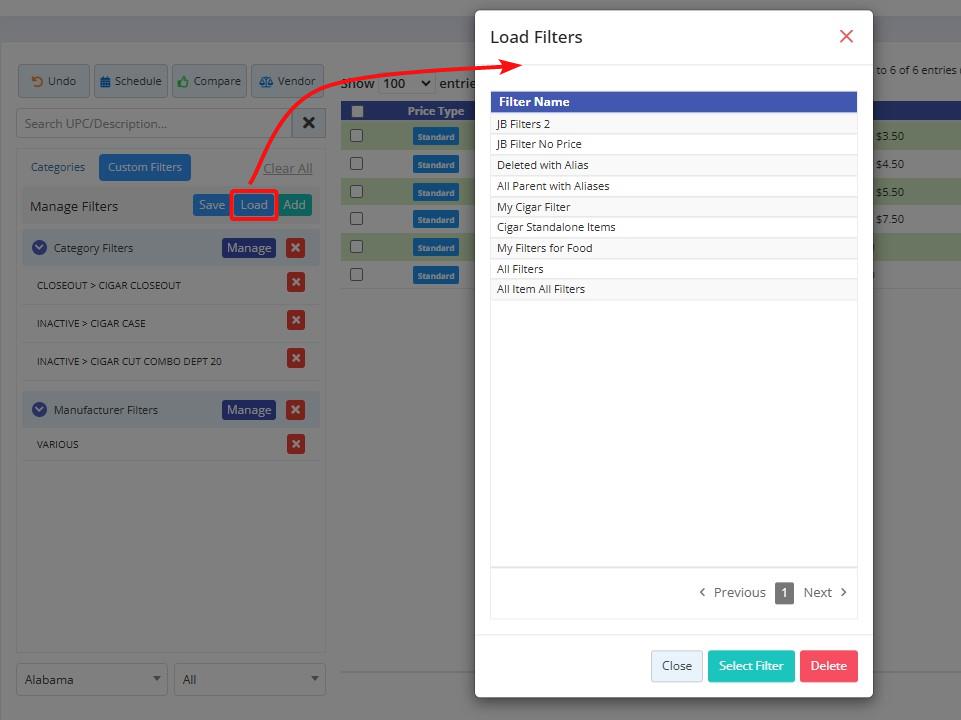This screenshot has height=720, width=961.
Task: Close the Load Filters dialog with red X
Action: [x=846, y=36]
